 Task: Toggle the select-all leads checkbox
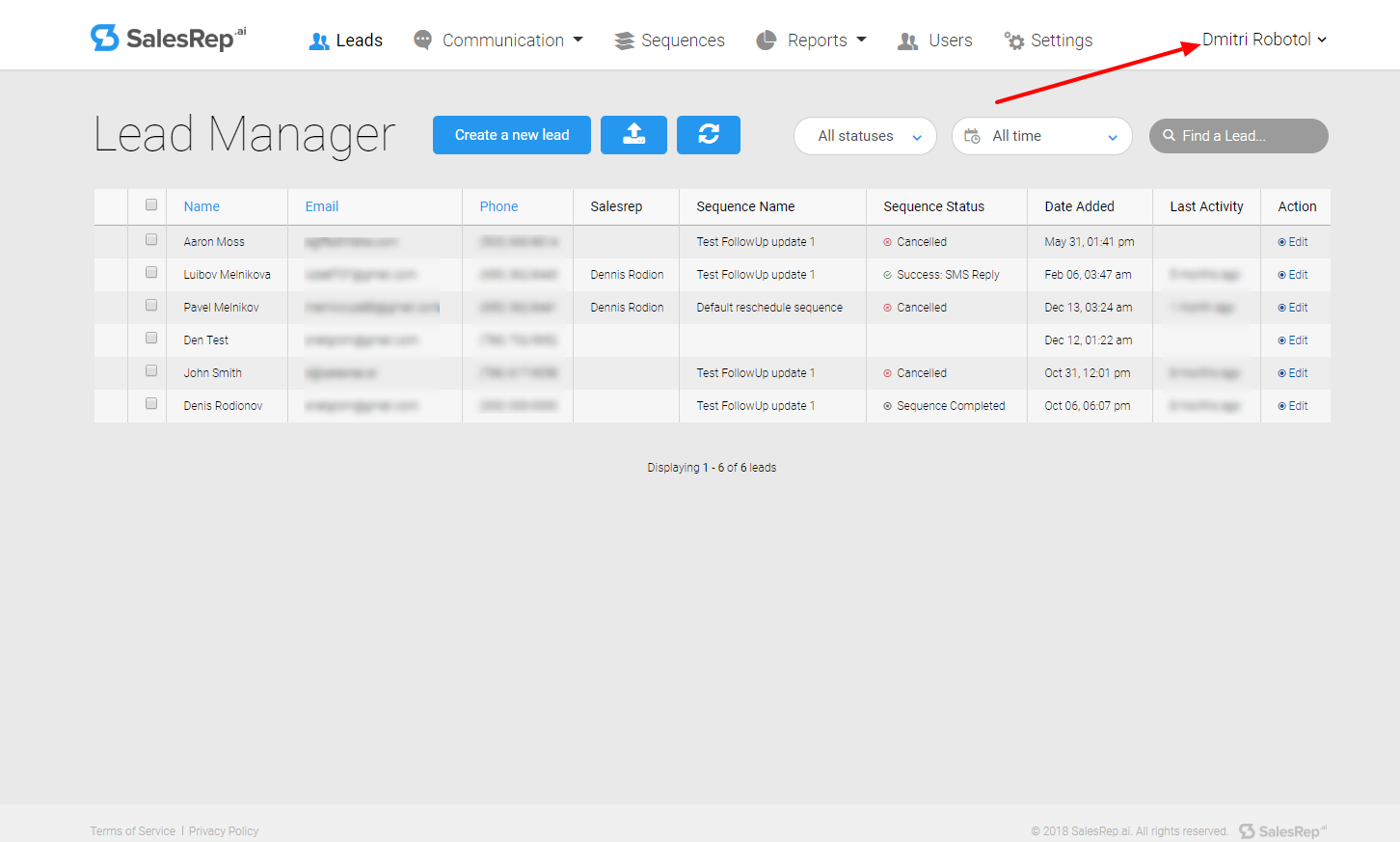point(151,204)
